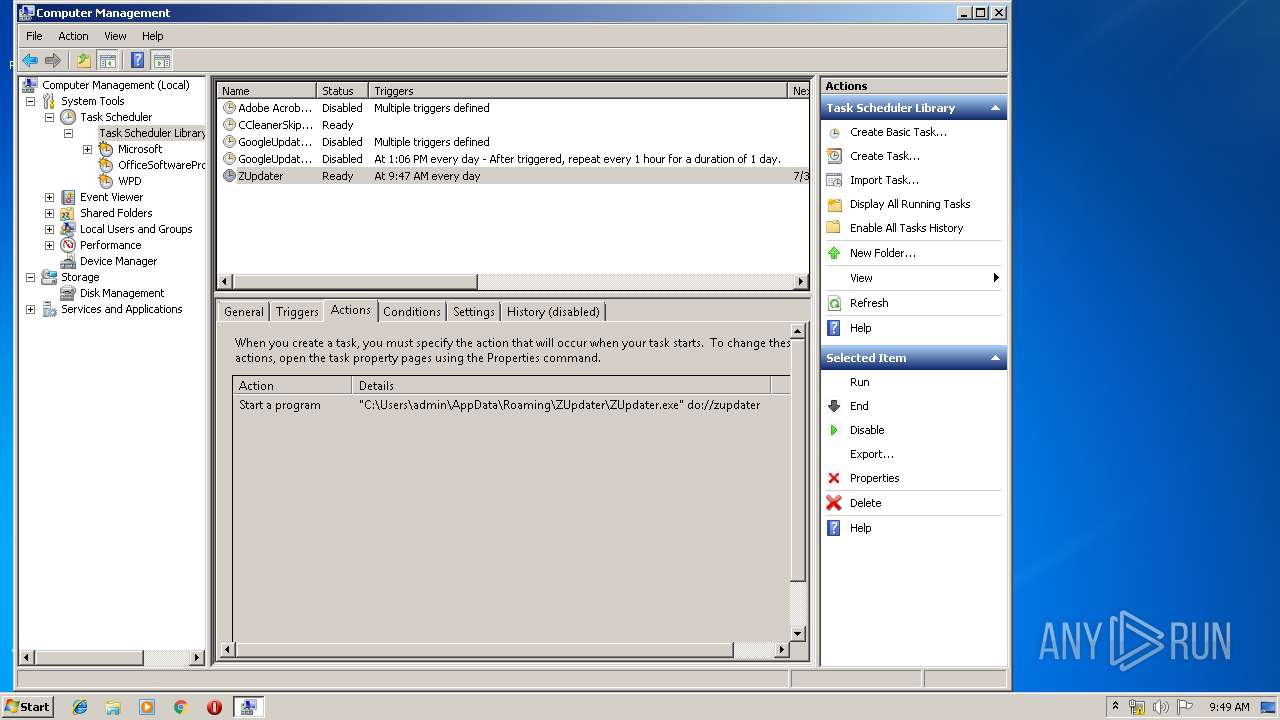Toggle the Show/Hide Console Tree toolbar icon

click(x=107, y=61)
